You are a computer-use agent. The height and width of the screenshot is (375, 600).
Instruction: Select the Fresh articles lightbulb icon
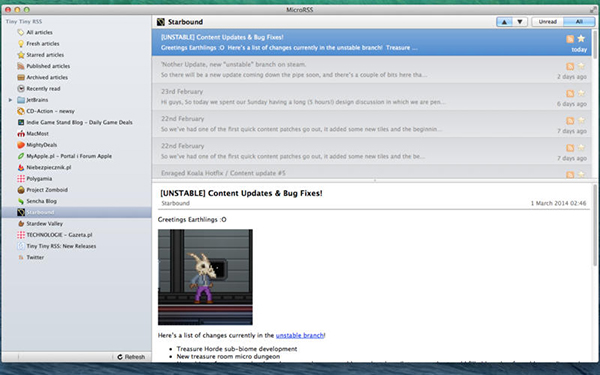tap(21, 44)
